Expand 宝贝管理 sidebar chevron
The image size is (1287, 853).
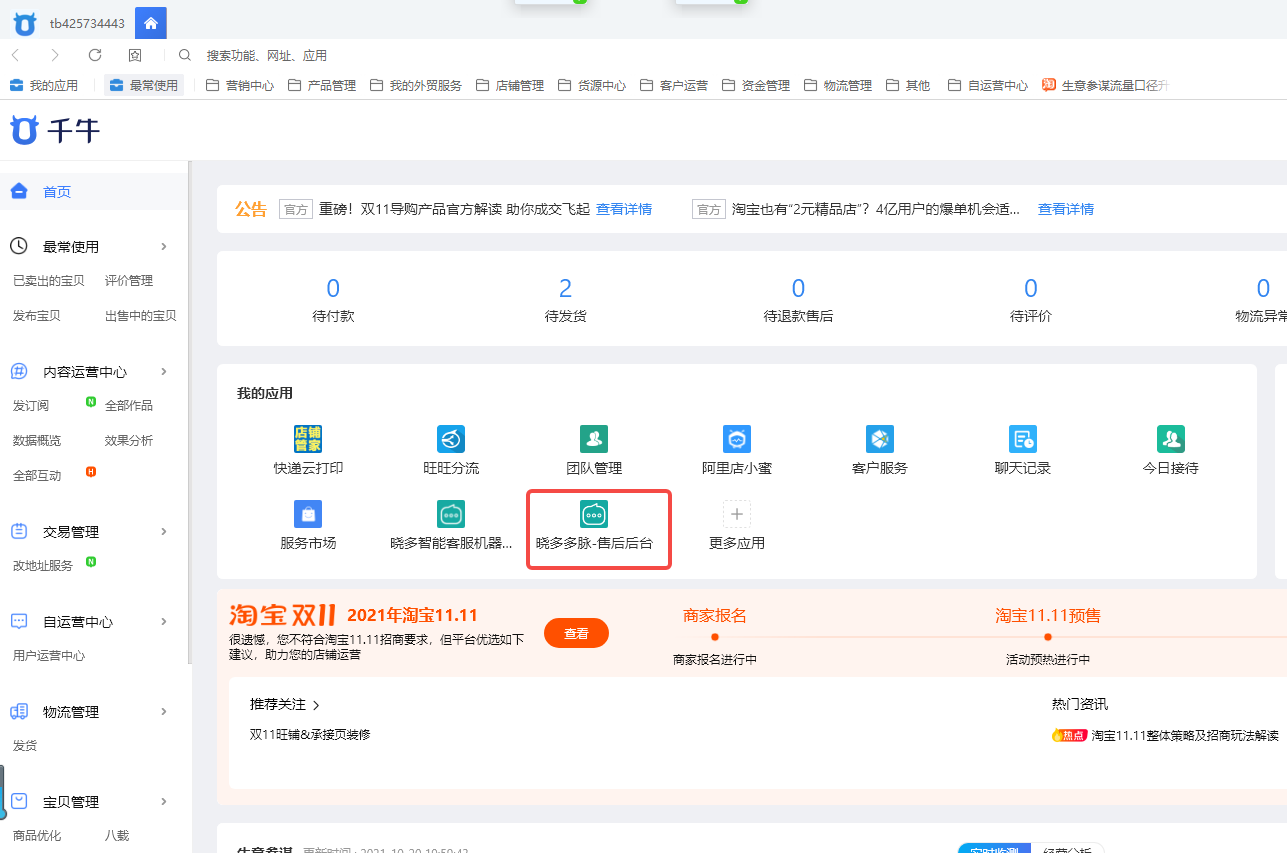point(164,802)
